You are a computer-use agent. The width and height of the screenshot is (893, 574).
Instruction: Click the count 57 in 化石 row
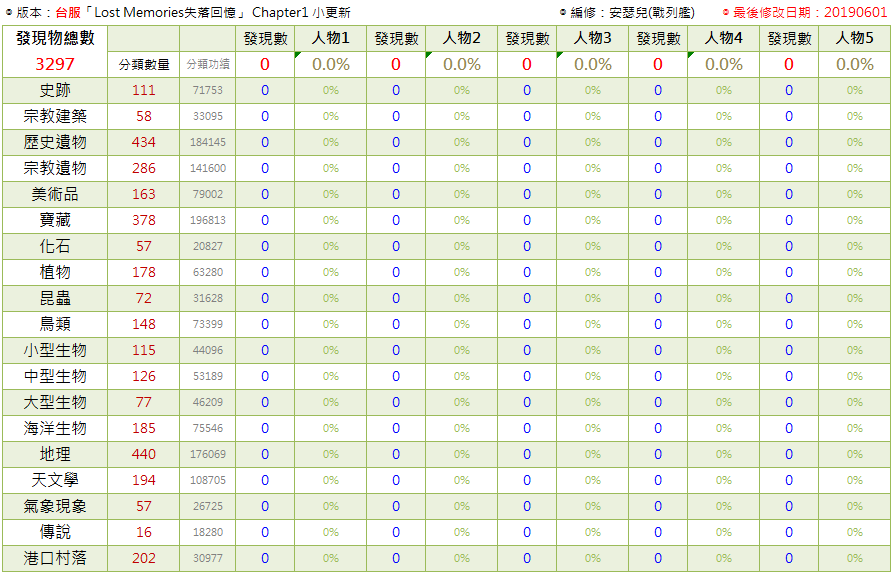(144, 247)
